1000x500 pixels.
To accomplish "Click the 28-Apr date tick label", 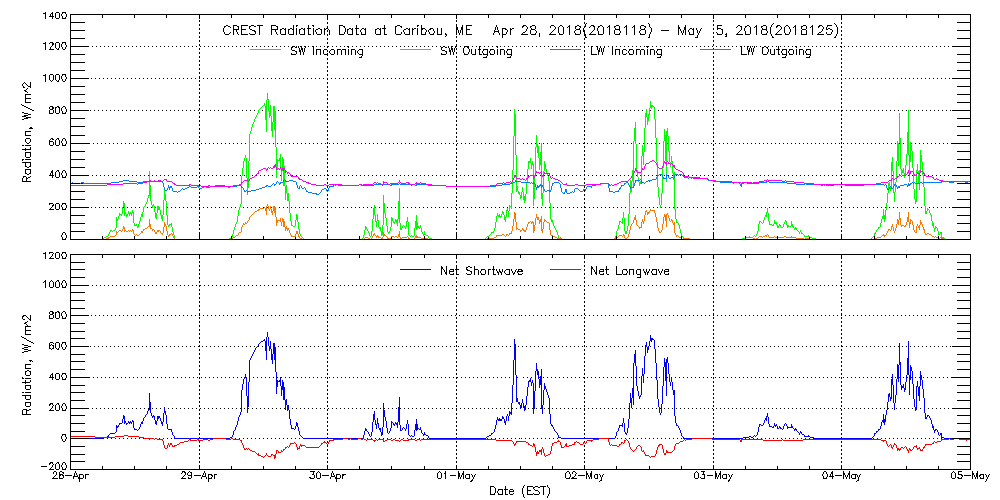I will [x=72, y=476].
